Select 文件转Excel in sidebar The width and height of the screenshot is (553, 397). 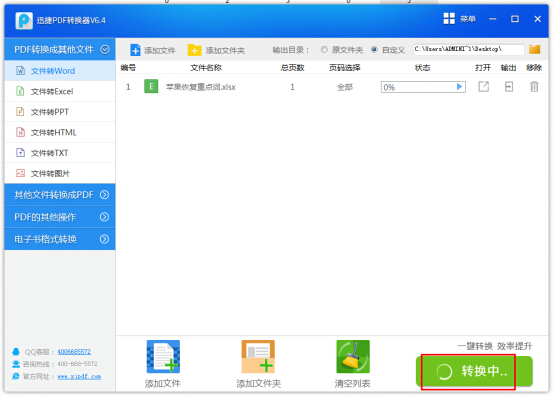60,91
